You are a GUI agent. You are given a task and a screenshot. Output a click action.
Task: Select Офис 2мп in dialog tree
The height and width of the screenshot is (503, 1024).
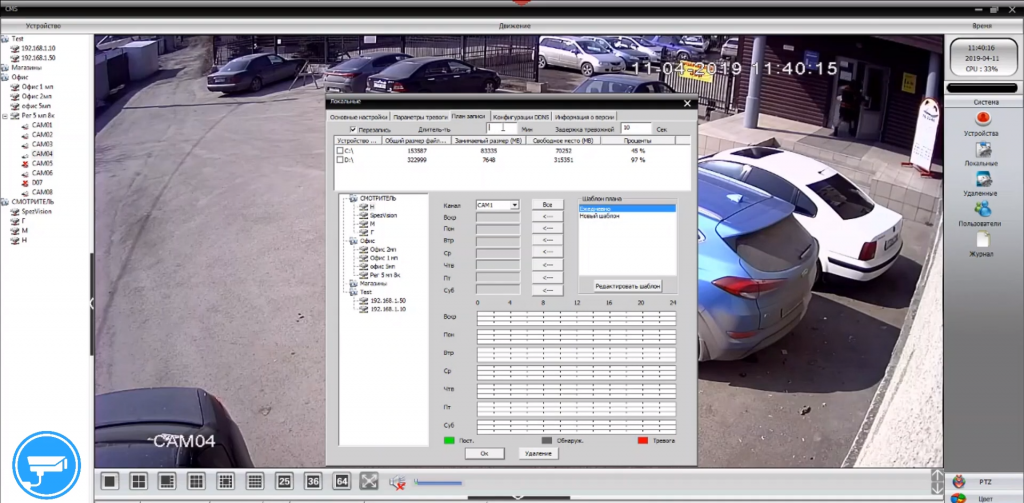click(x=383, y=250)
